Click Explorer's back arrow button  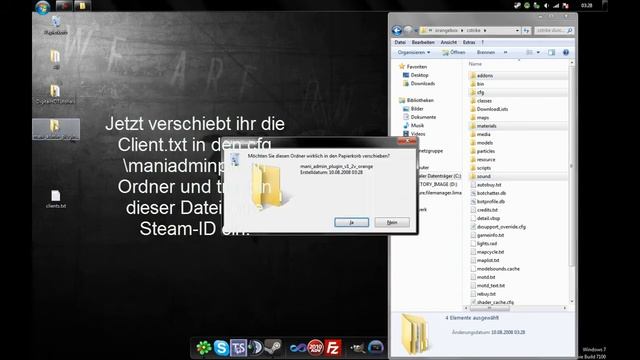pos(397,31)
